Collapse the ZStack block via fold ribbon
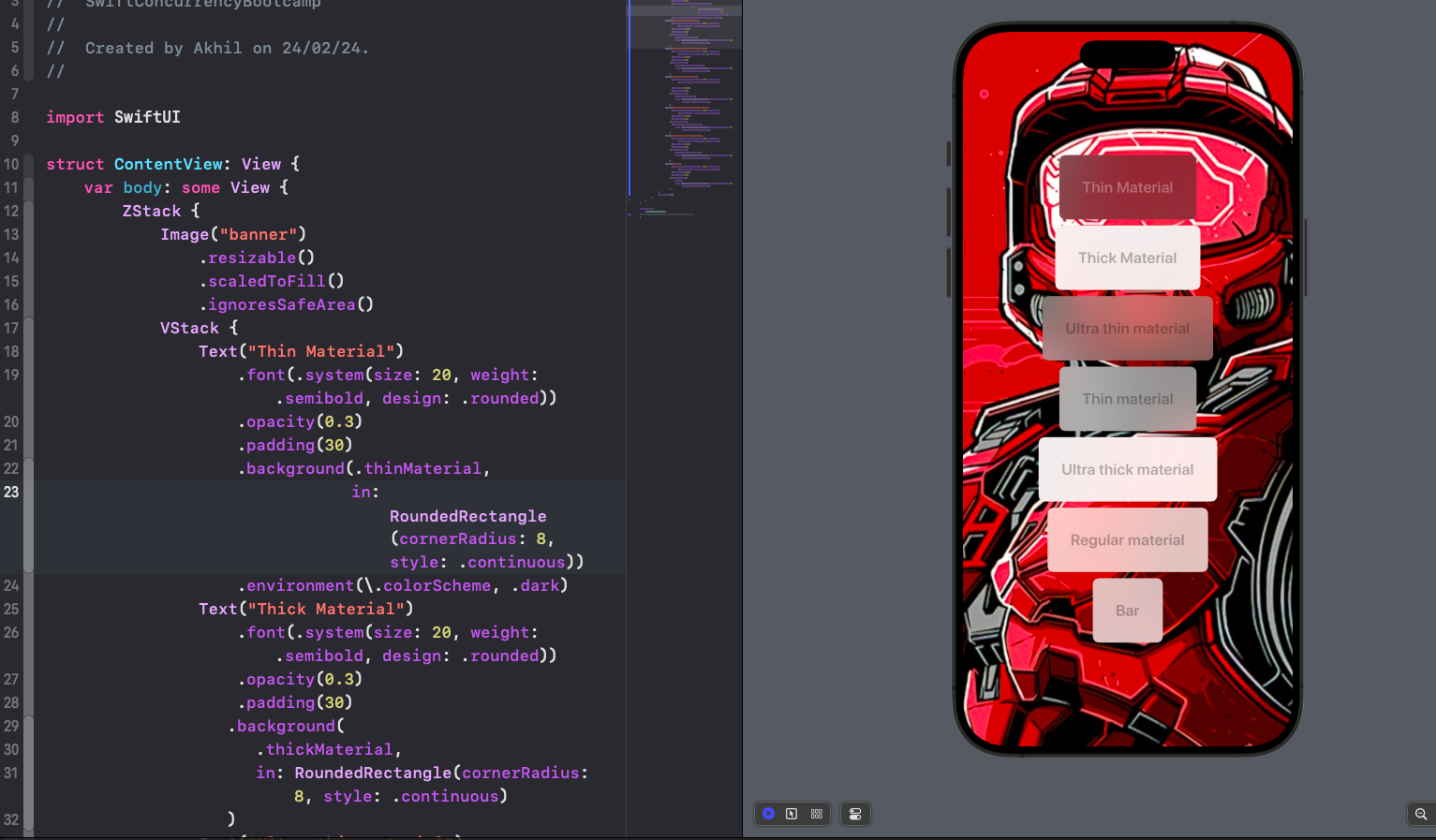Viewport: 1436px width, 840px height. (x=28, y=211)
